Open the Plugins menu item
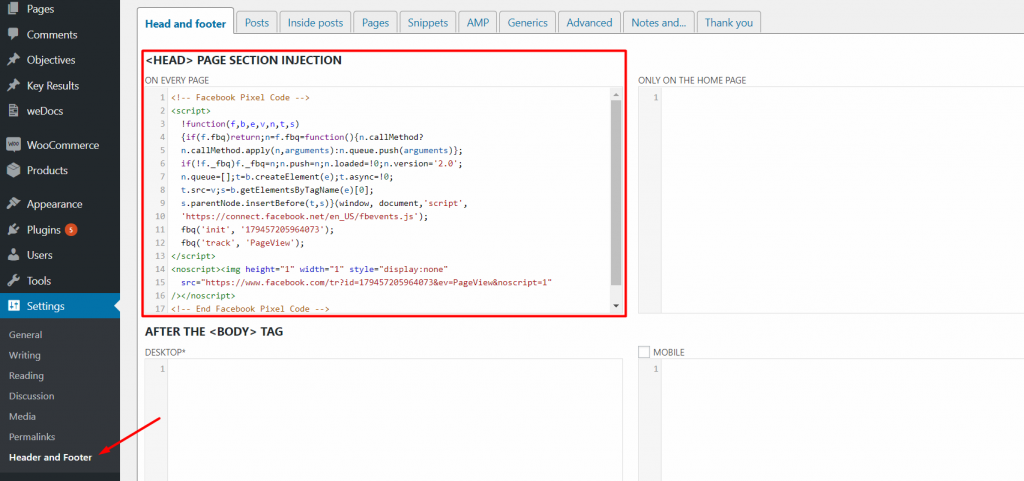The image size is (1024, 481). [44, 230]
